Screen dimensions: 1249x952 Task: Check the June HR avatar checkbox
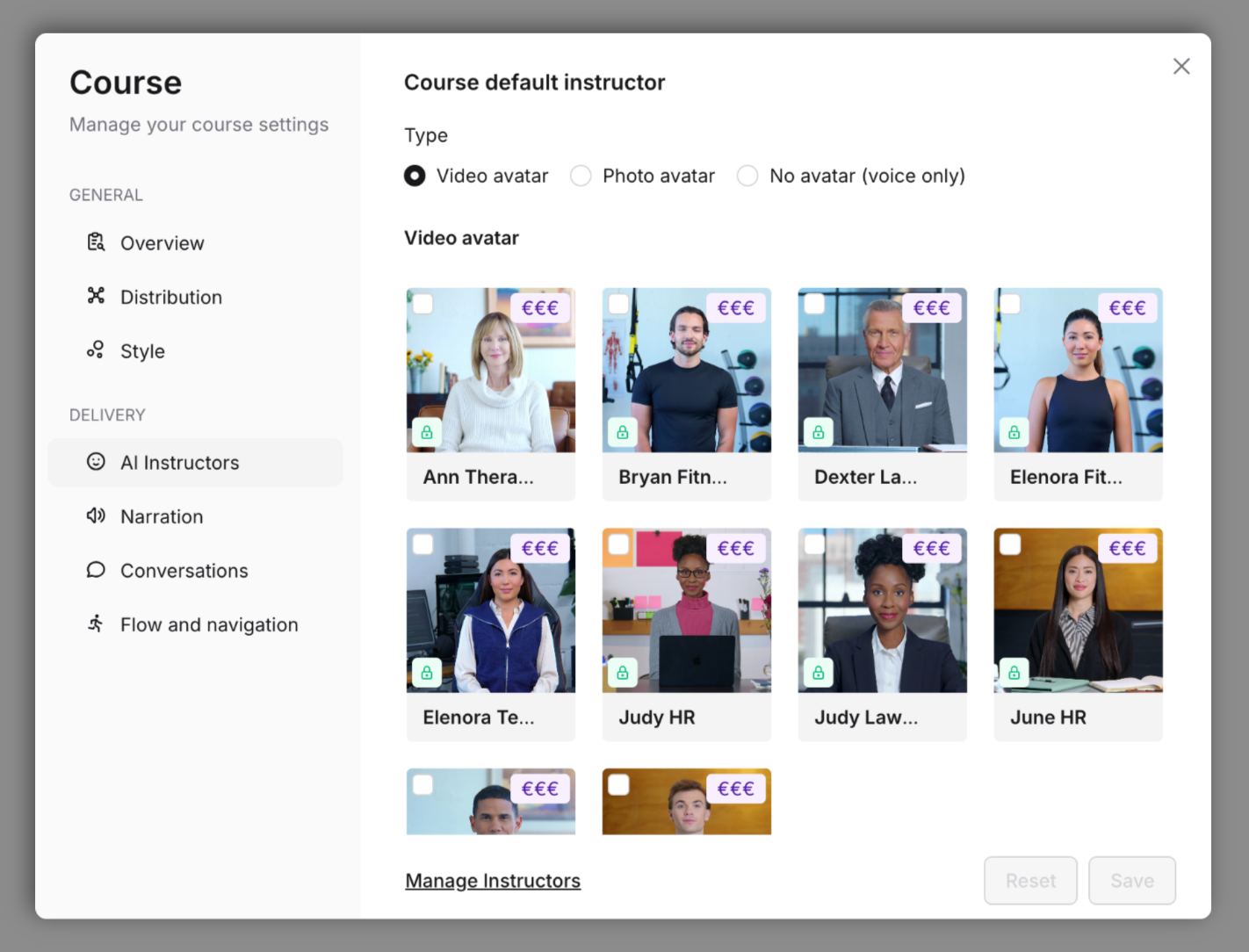tap(1010, 545)
